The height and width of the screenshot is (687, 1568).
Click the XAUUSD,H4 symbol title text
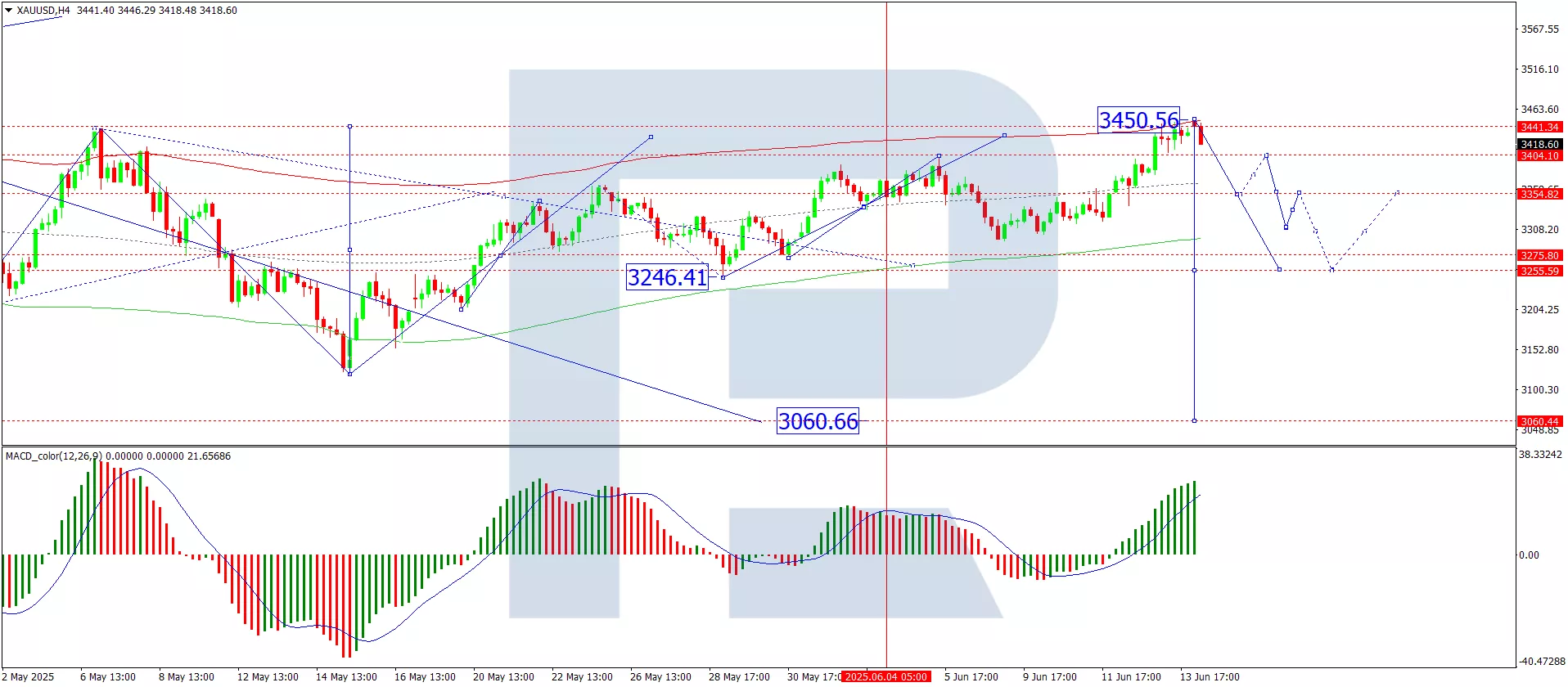tap(43, 11)
